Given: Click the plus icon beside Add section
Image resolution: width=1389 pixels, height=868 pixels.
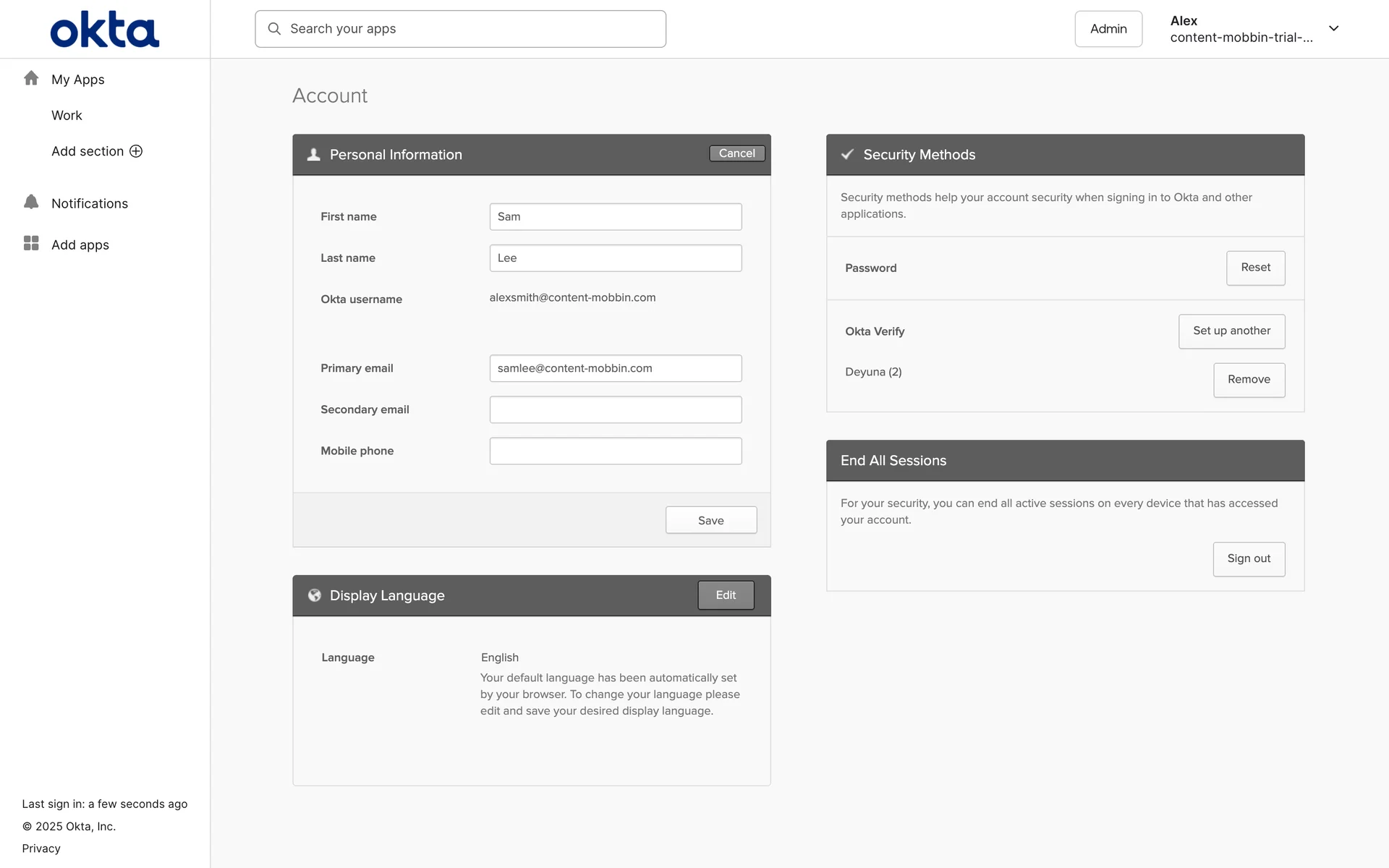Looking at the screenshot, I should coord(136,151).
